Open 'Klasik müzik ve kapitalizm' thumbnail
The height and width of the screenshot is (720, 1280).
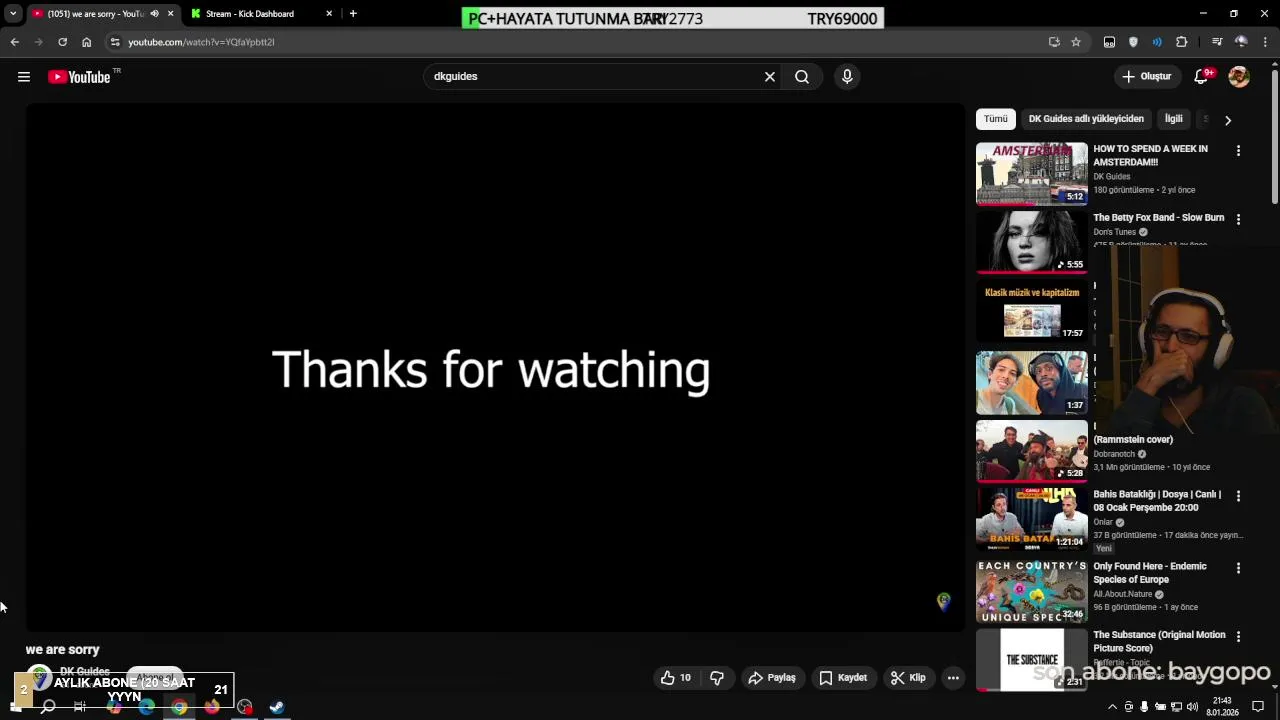point(1031,311)
